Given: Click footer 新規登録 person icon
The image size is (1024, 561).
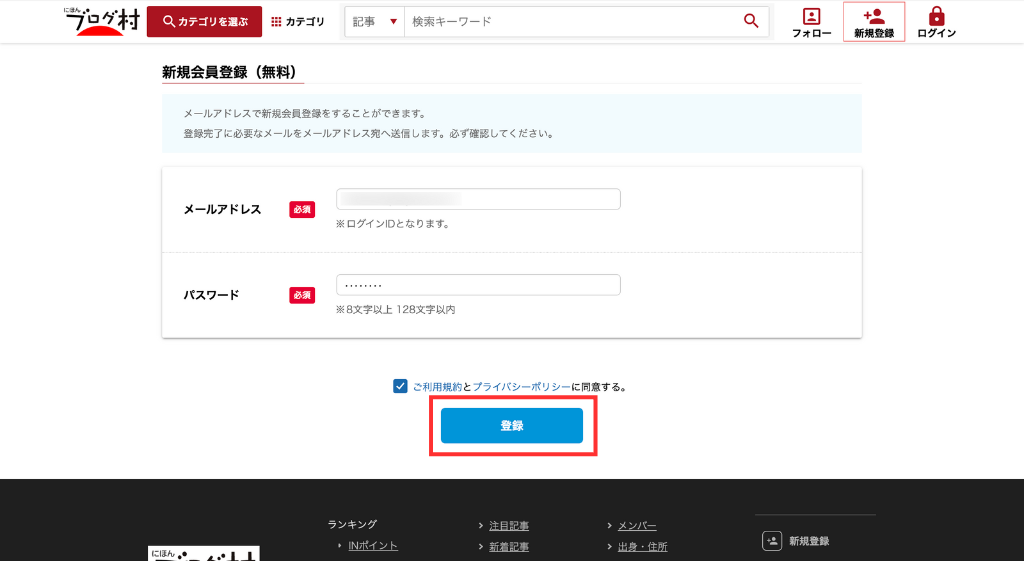Looking at the screenshot, I should point(772,541).
